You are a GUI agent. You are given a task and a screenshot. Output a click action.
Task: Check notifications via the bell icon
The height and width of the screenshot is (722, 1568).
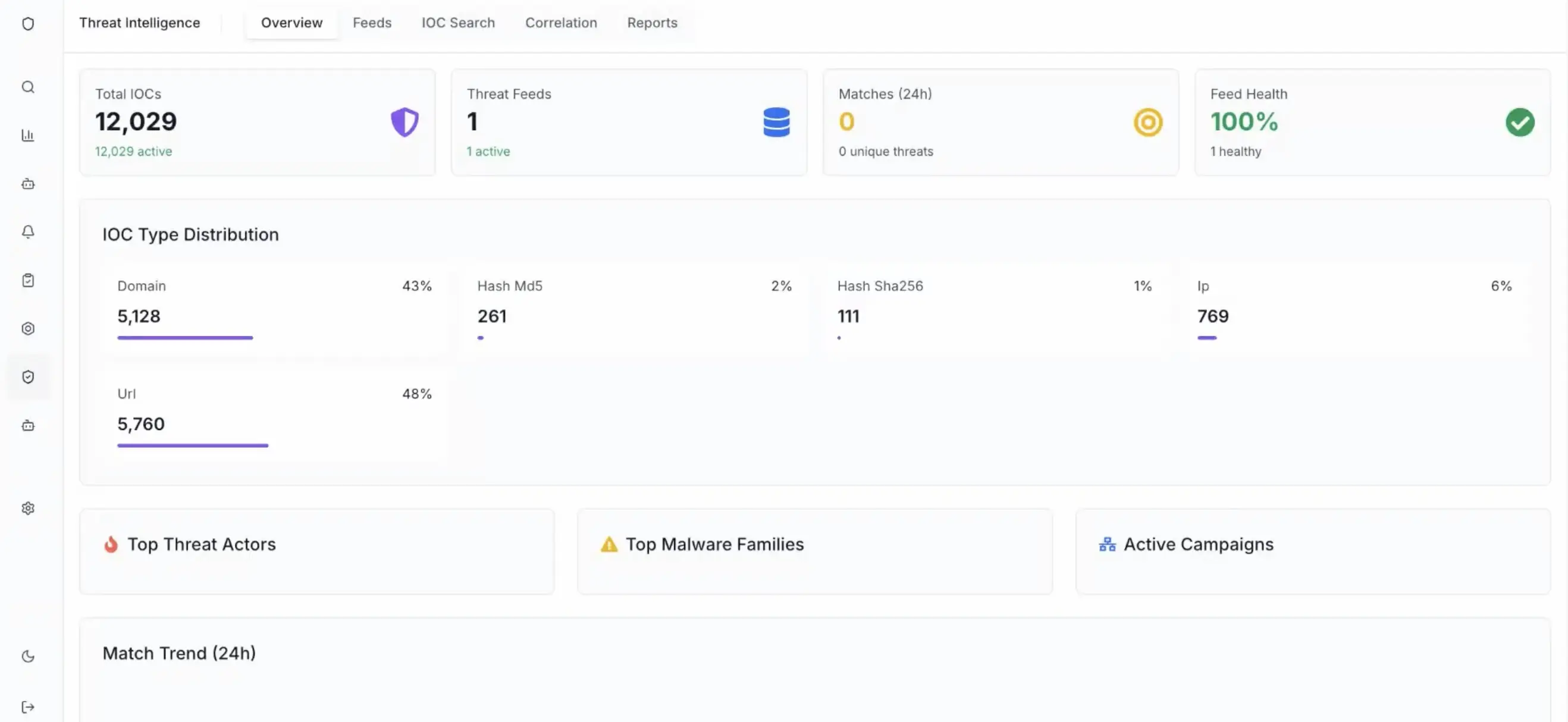coord(28,232)
